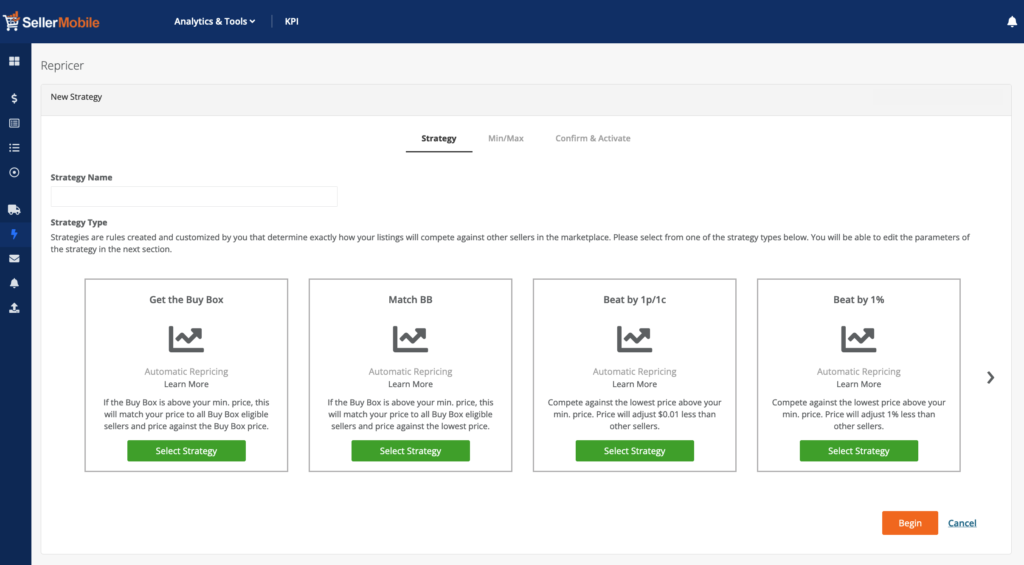Open the dashboard grid icon in sidebar
The width and height of the screenshot is (1024, 565).
[14, 61]
